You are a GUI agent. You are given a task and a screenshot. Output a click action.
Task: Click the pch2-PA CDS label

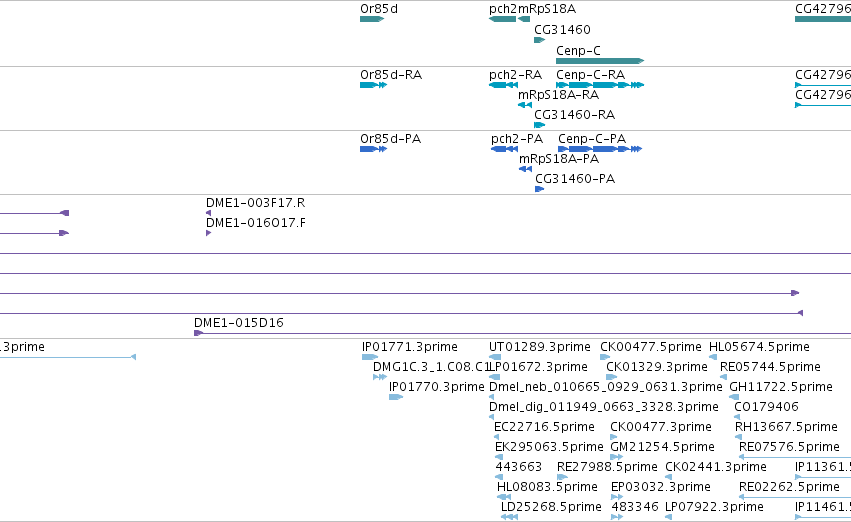[x=517, y=139]
